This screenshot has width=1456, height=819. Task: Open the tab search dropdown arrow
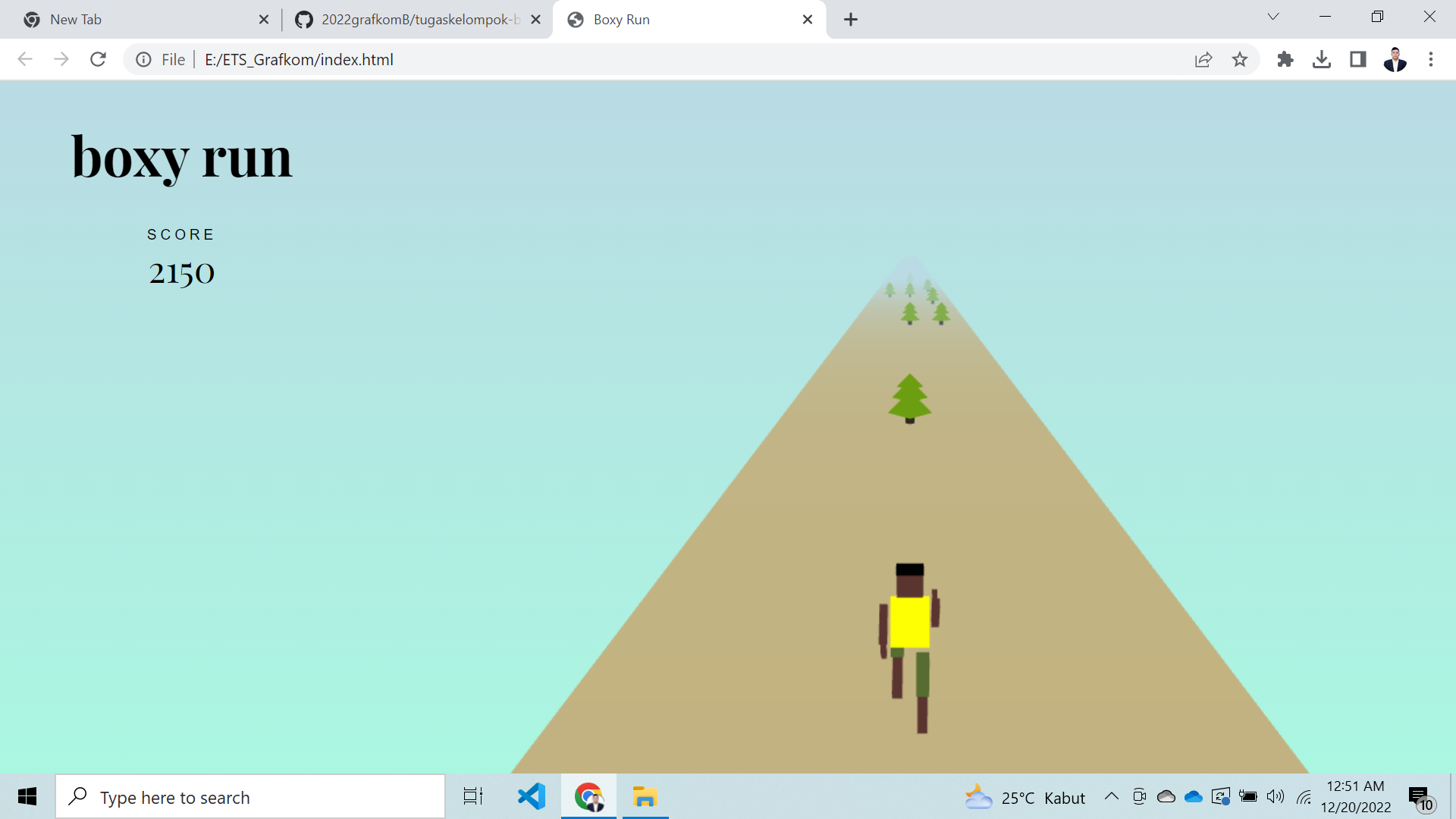point(1272,16)
